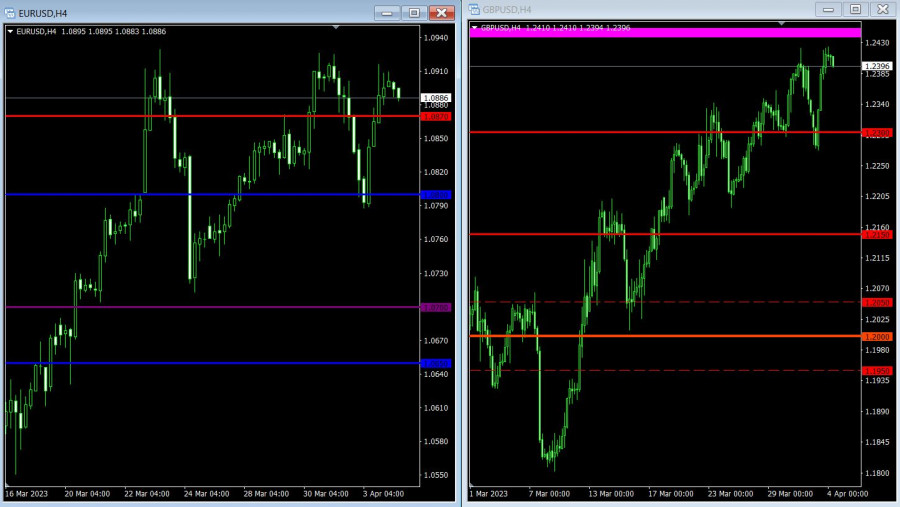This screenshot has height=507, width=900.
Task: Maximize the EURUSD,H4 chart window
Action: pyautogui.click(x=414, y=12)
